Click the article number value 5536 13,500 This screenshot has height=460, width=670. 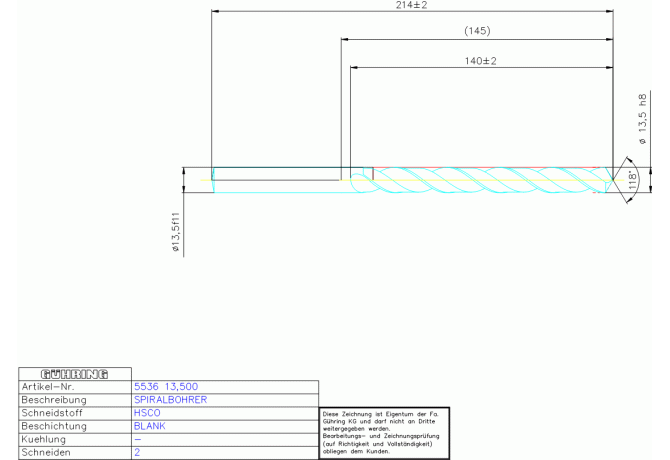(167, 384)
